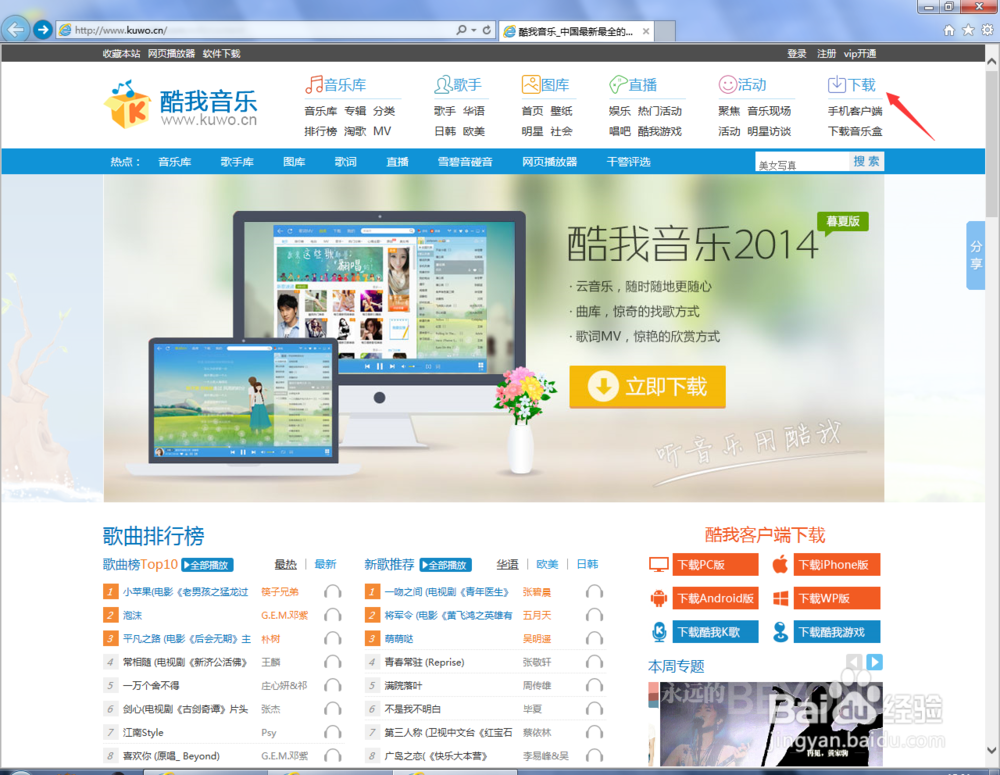1000x775 pixels.
Task: Open the 壁纸 link under 图库
Action: click(561, 111)
